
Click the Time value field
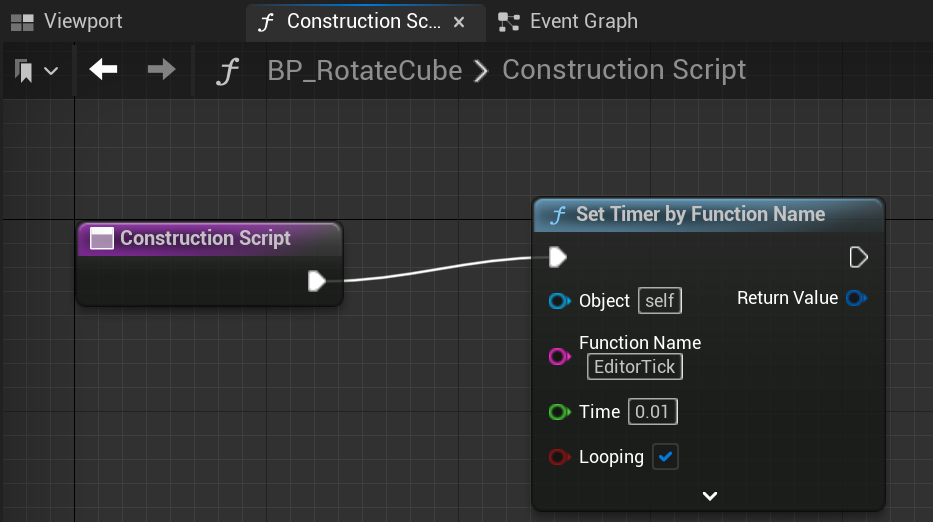click(652, 411)
